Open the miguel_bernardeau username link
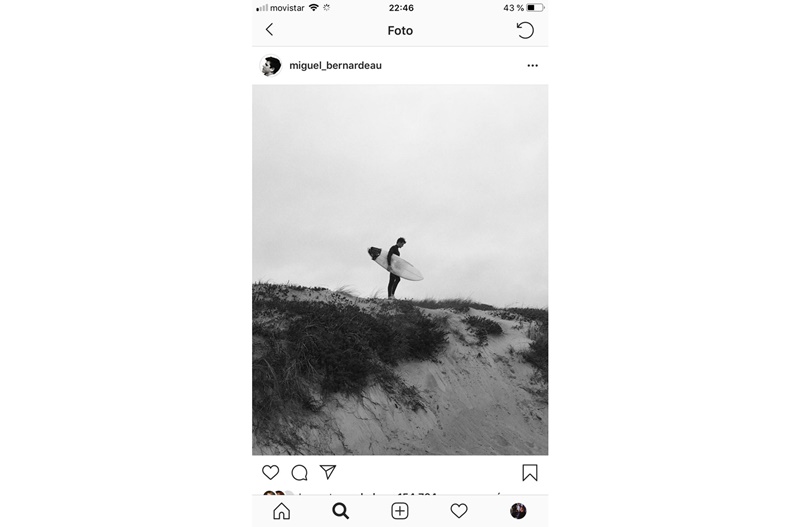This screenshot has height=527, width=800. pos(335,65)
